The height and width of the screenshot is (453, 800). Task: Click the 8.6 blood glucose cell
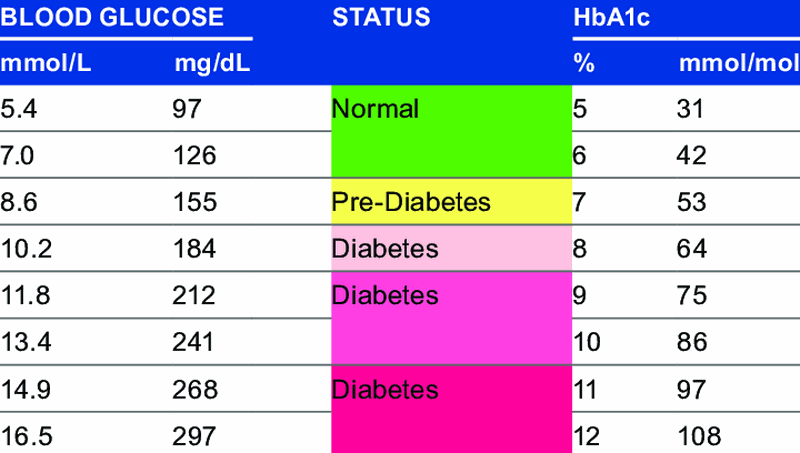(20, 202)
